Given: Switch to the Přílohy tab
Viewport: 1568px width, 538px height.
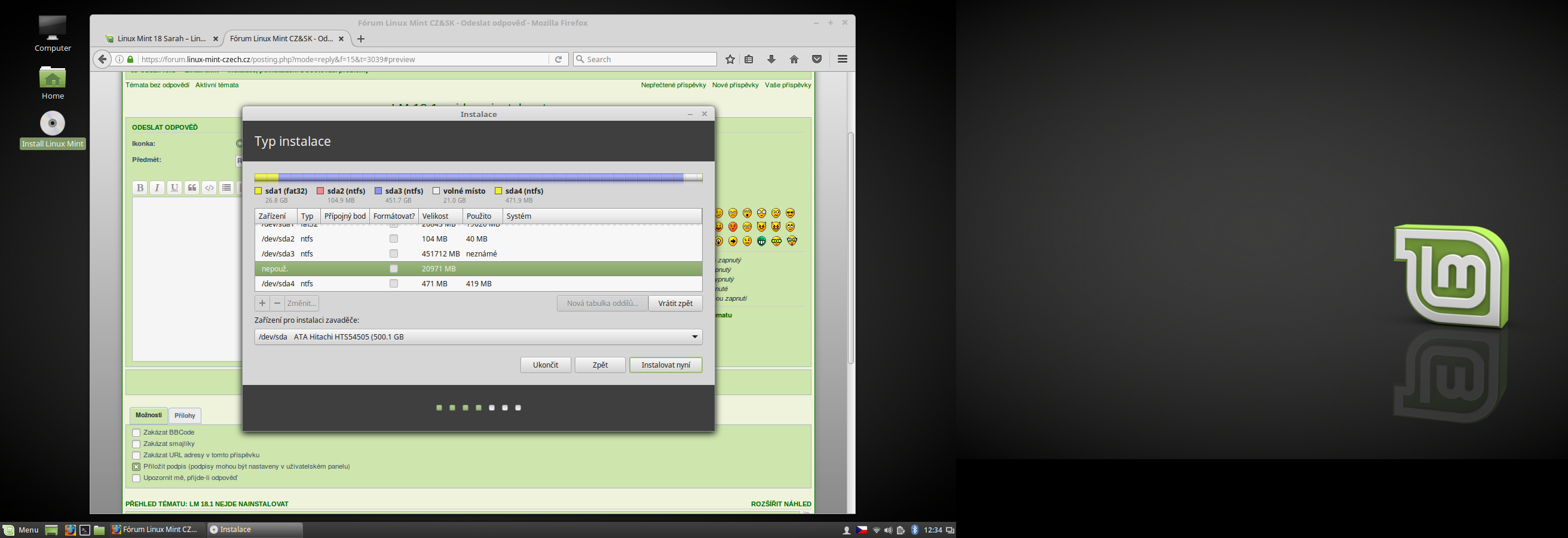Looking at the screenshot, I should [x=185, y=415].
